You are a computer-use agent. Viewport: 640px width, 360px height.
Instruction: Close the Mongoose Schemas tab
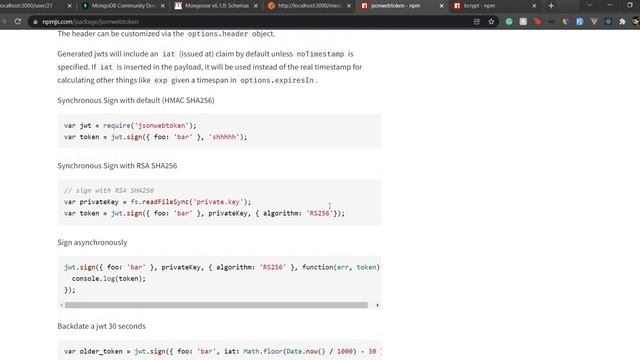[x=256, y=6]
